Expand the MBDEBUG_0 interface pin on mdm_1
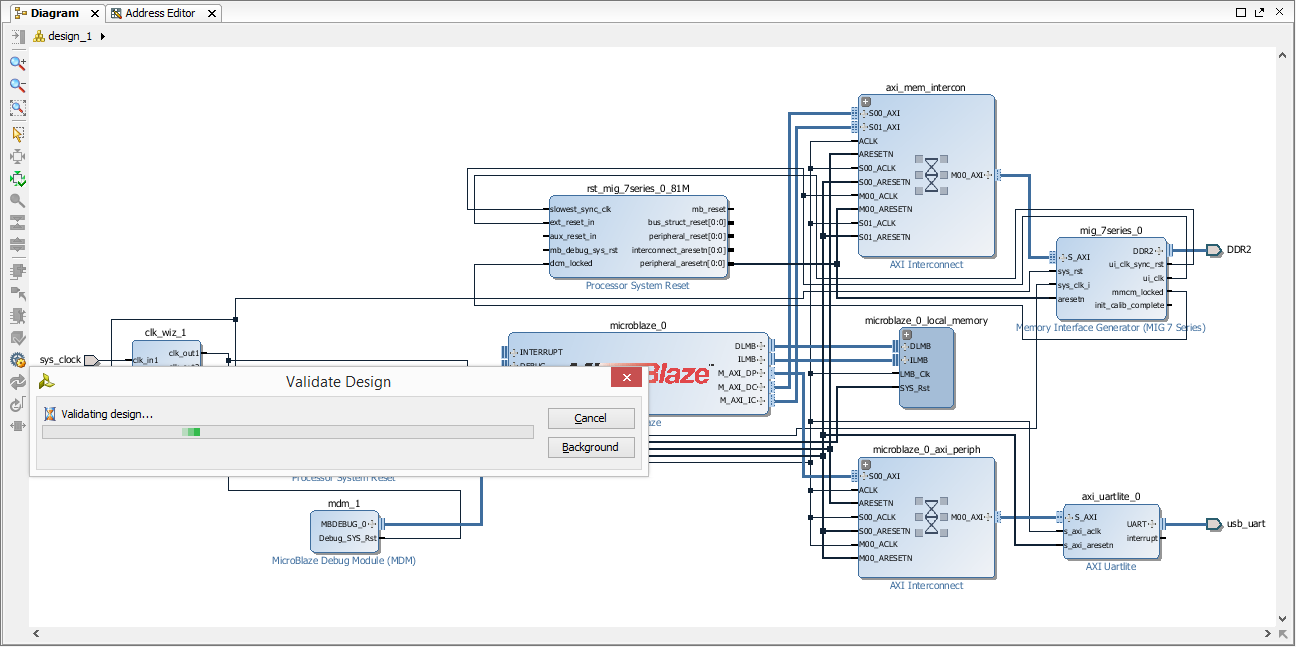The height and width of the screenshot is (647, 1296). (372, 524)
